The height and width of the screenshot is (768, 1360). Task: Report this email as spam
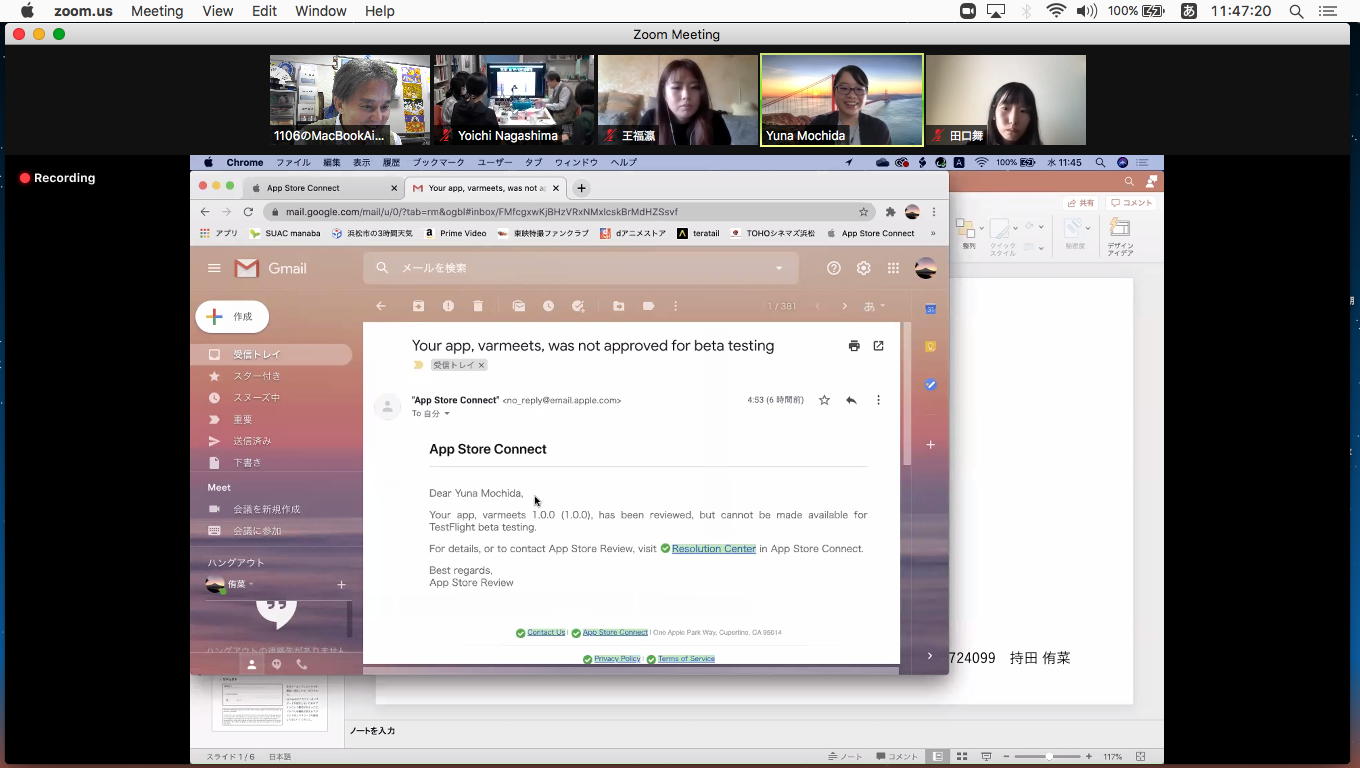(448, 306)
